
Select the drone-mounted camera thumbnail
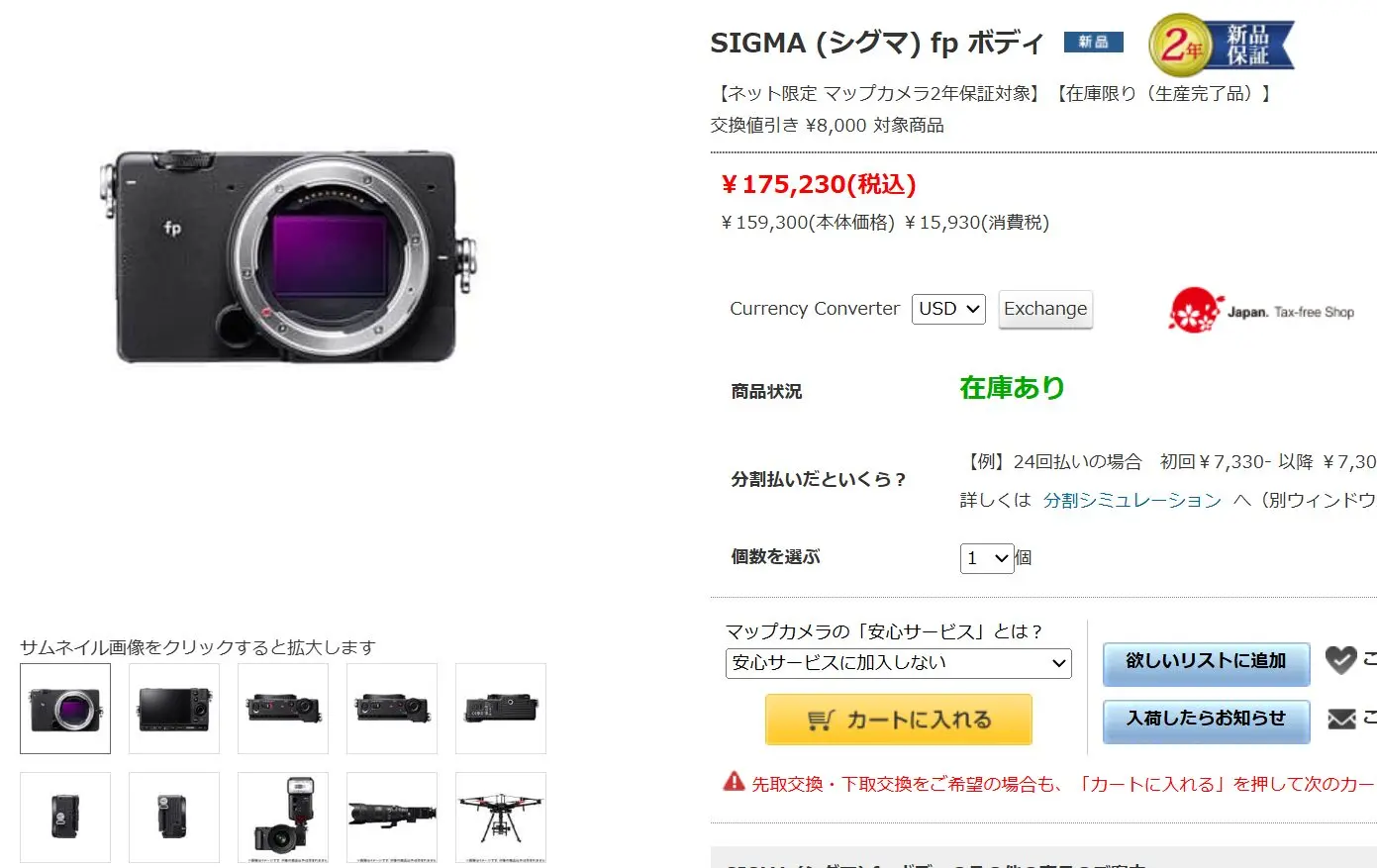tap(501, 818)
